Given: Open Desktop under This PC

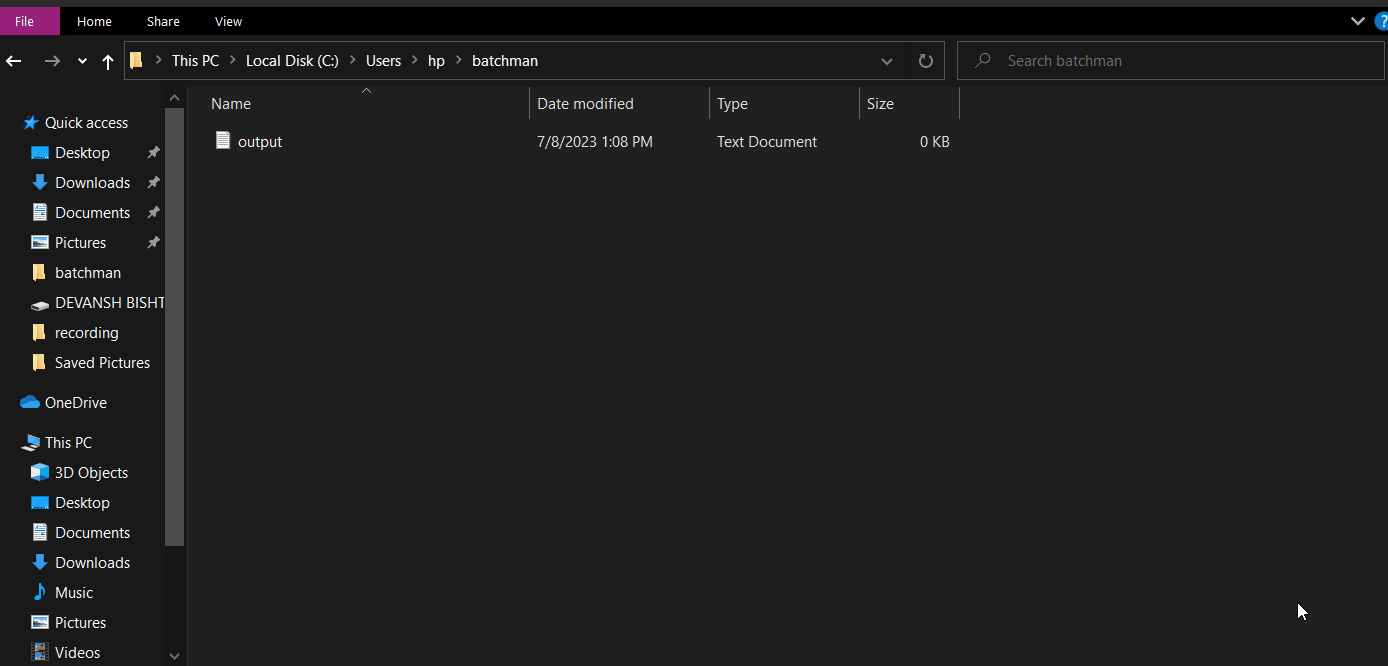Looking at the screenshot, I should 82,502.
